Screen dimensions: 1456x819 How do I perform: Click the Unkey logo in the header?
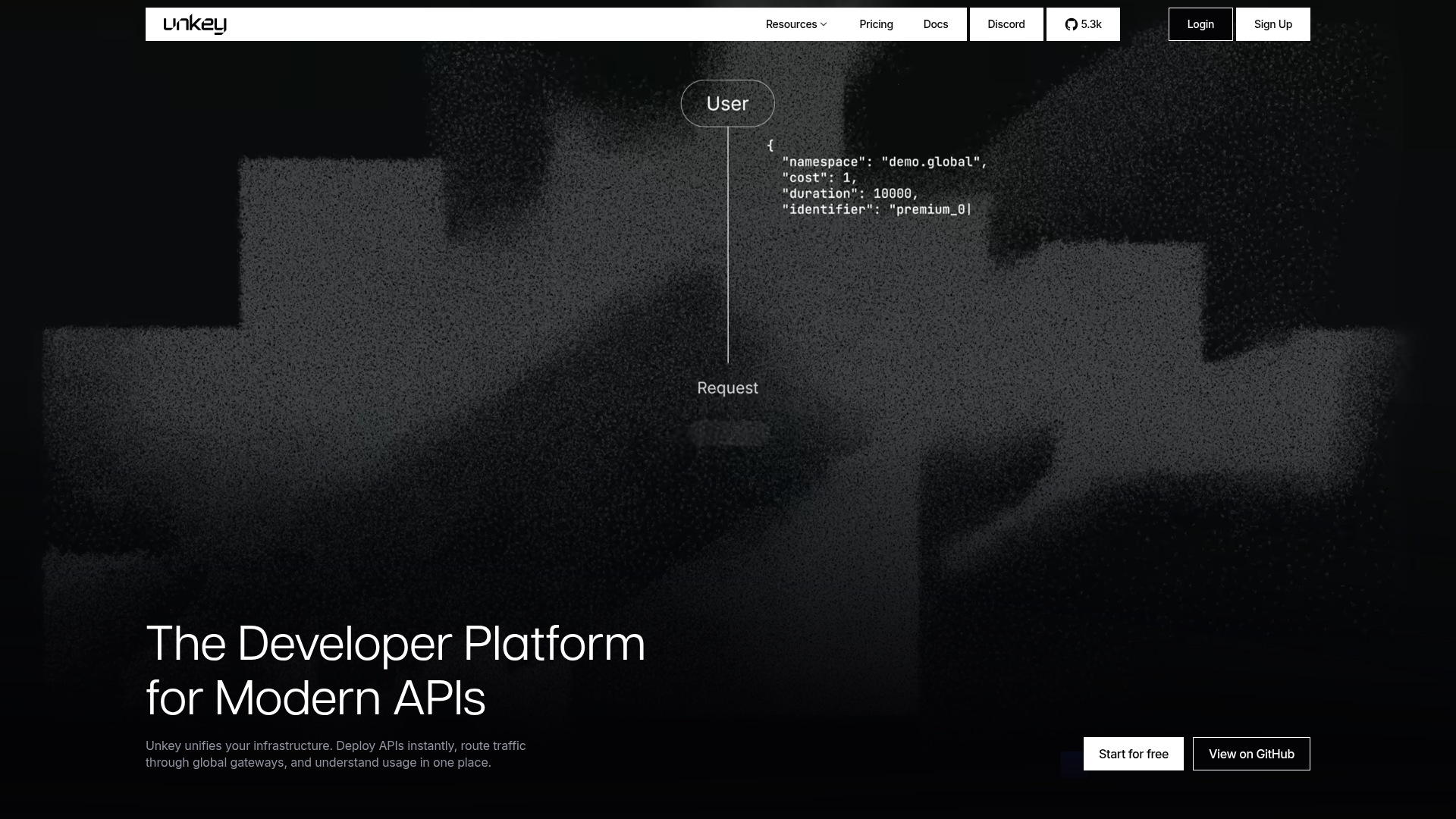pos(195,24)
